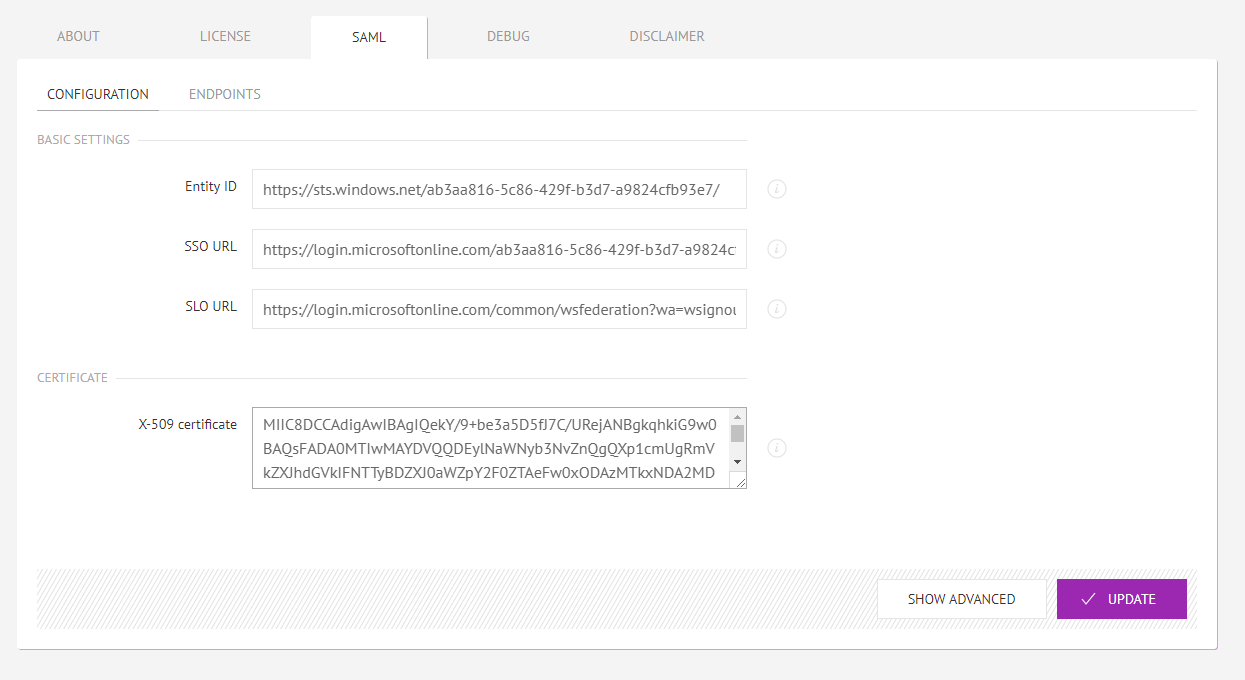Open the About tab
Screen dimensions: 1245x680
[78, 37]
